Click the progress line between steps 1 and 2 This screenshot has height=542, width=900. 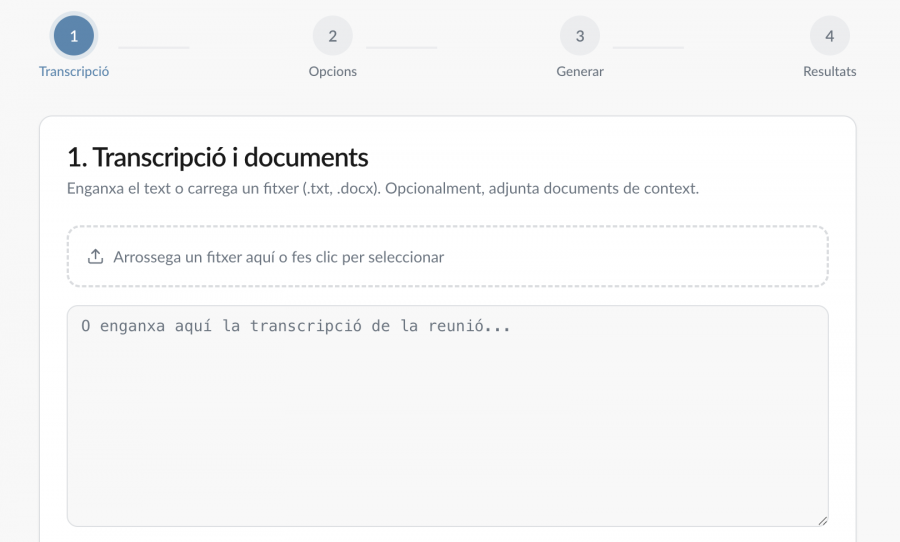pyautogui.click(x=153, y=47)
